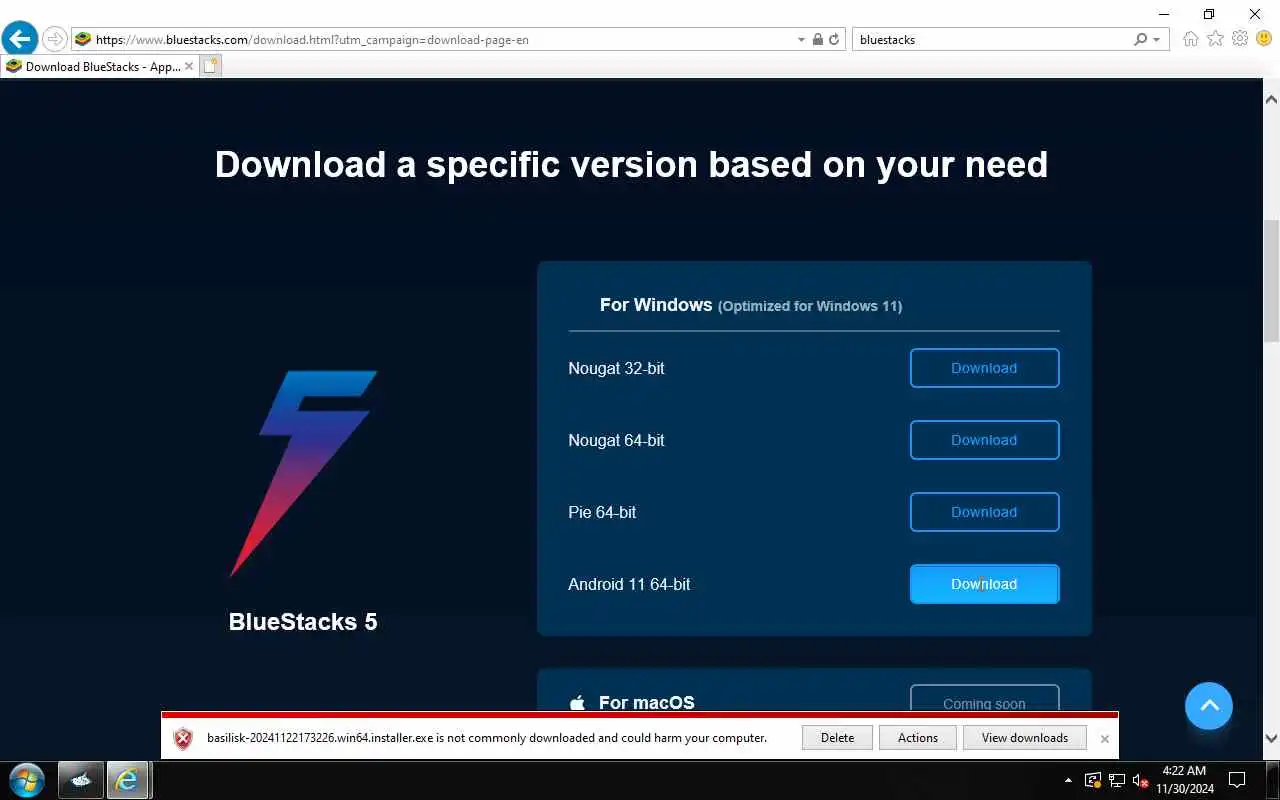Click the Pie 64-bit label
Screen dimensions: 1280x800
coord(602,512)
